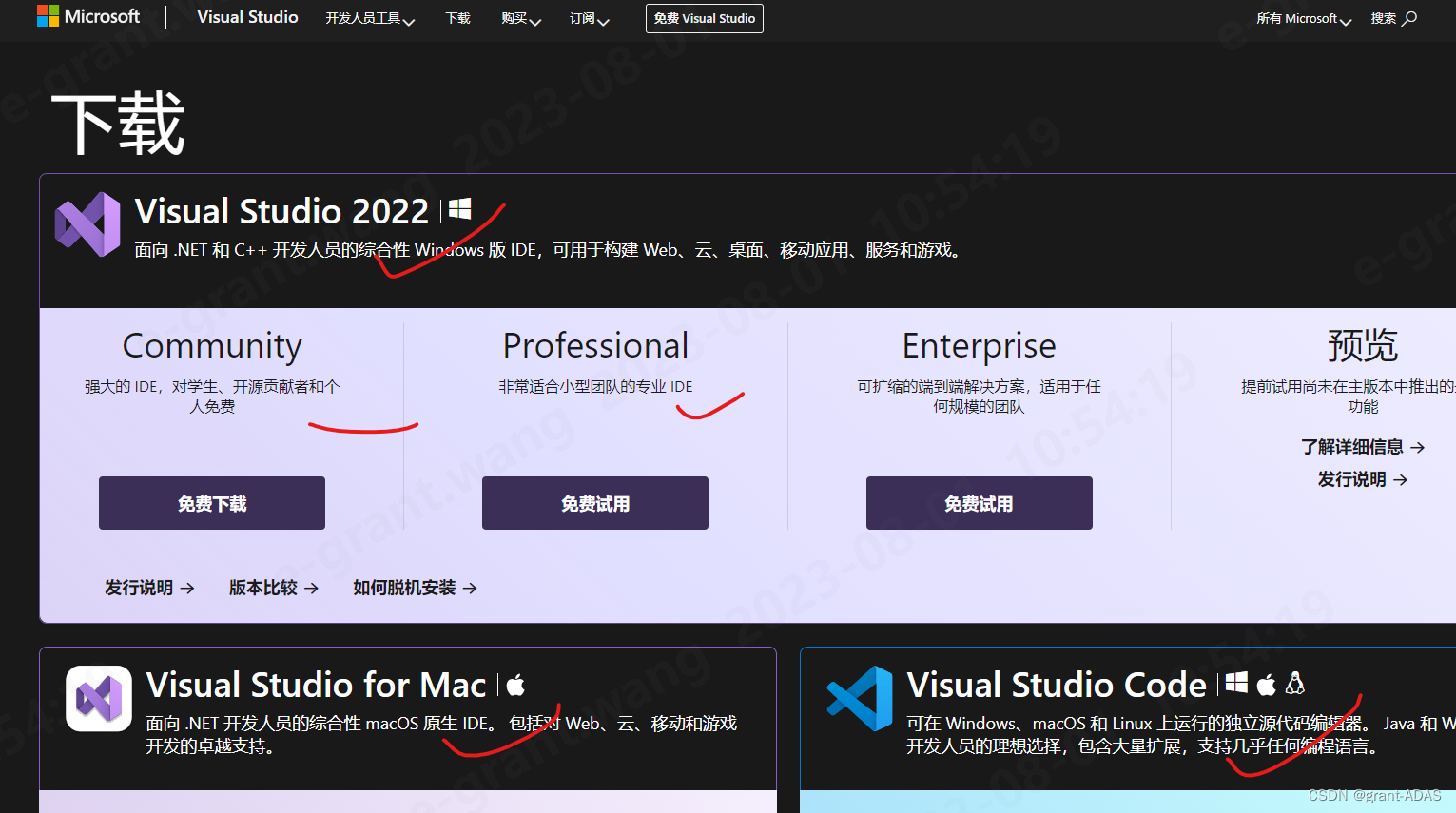The width and height of the screenshot is (1456, 813).
Task: Click the Visual Studio Code title
Action: pyautogui.click(x=1057, y=685)
